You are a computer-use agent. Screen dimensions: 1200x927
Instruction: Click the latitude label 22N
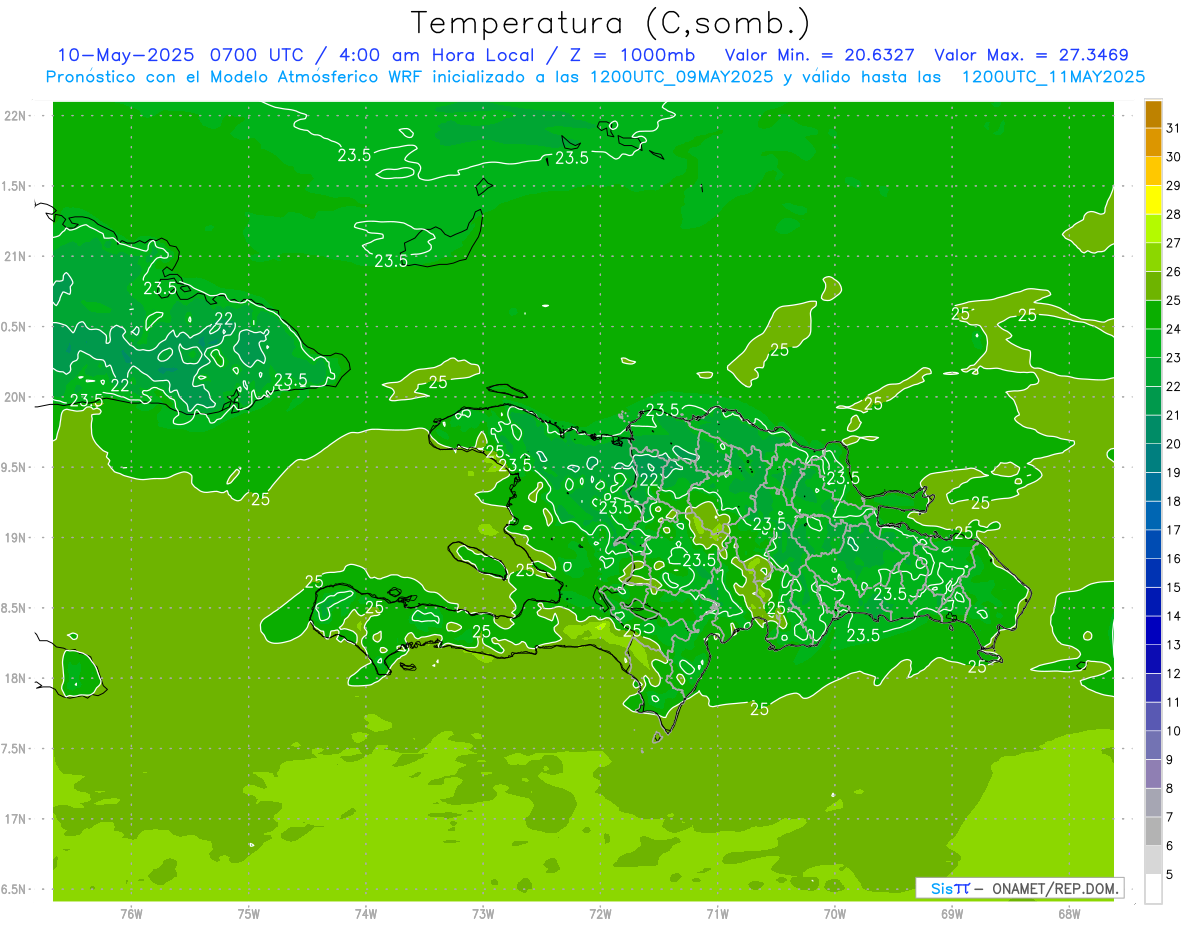click(17, 115)
